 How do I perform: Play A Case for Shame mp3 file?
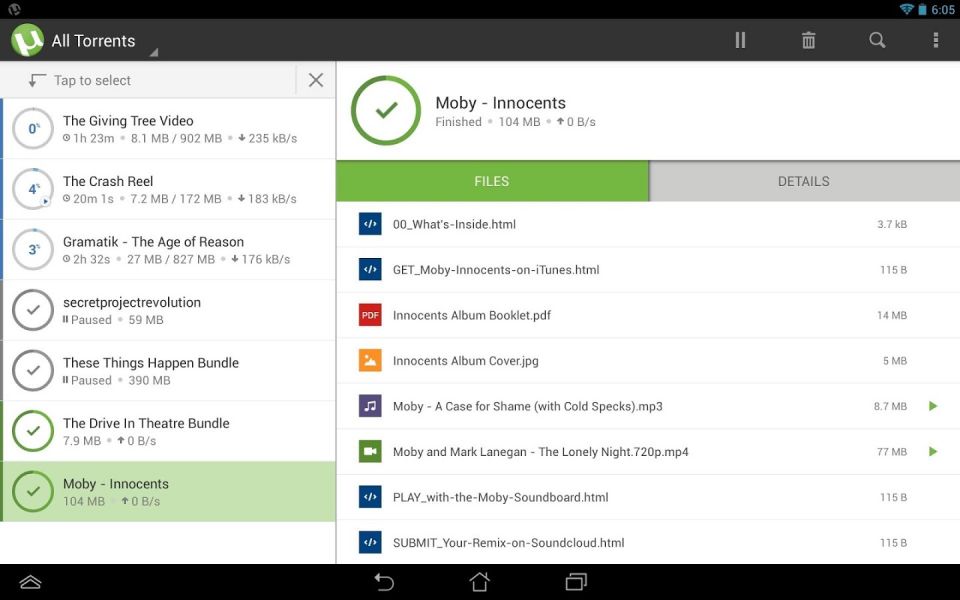click(932, 406)
